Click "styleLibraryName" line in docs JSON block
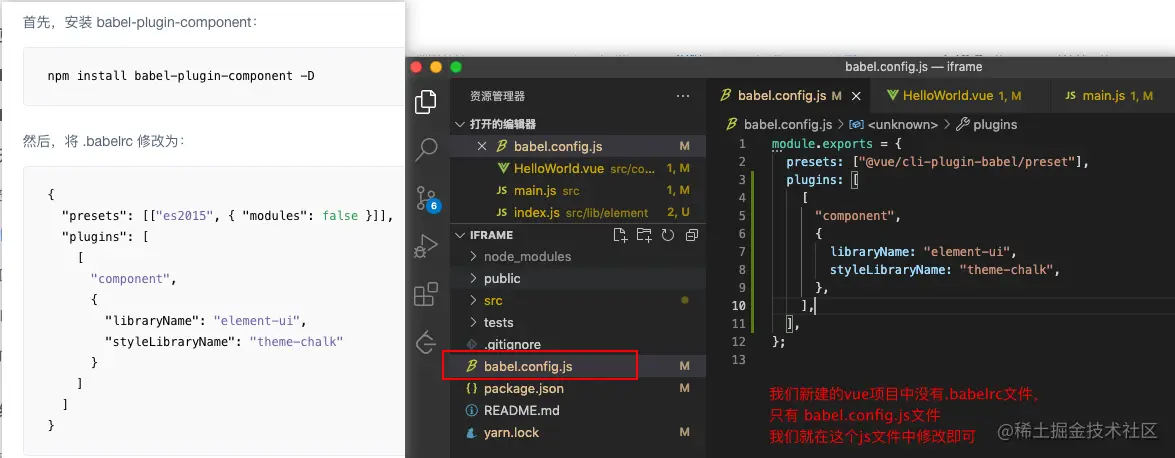The width and height of the screenshot is (1175, 458). point(224,341)
